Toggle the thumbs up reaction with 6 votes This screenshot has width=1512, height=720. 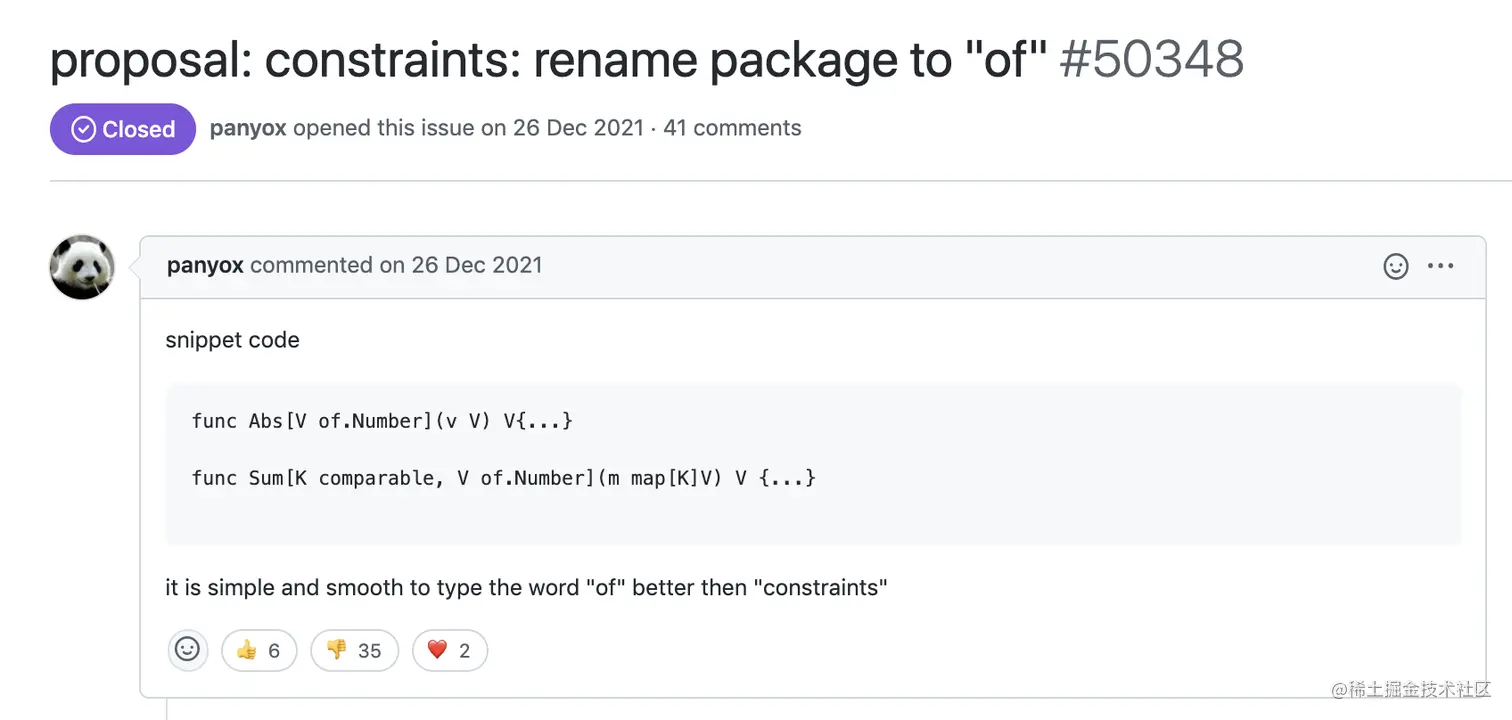[x=258, y=650]
